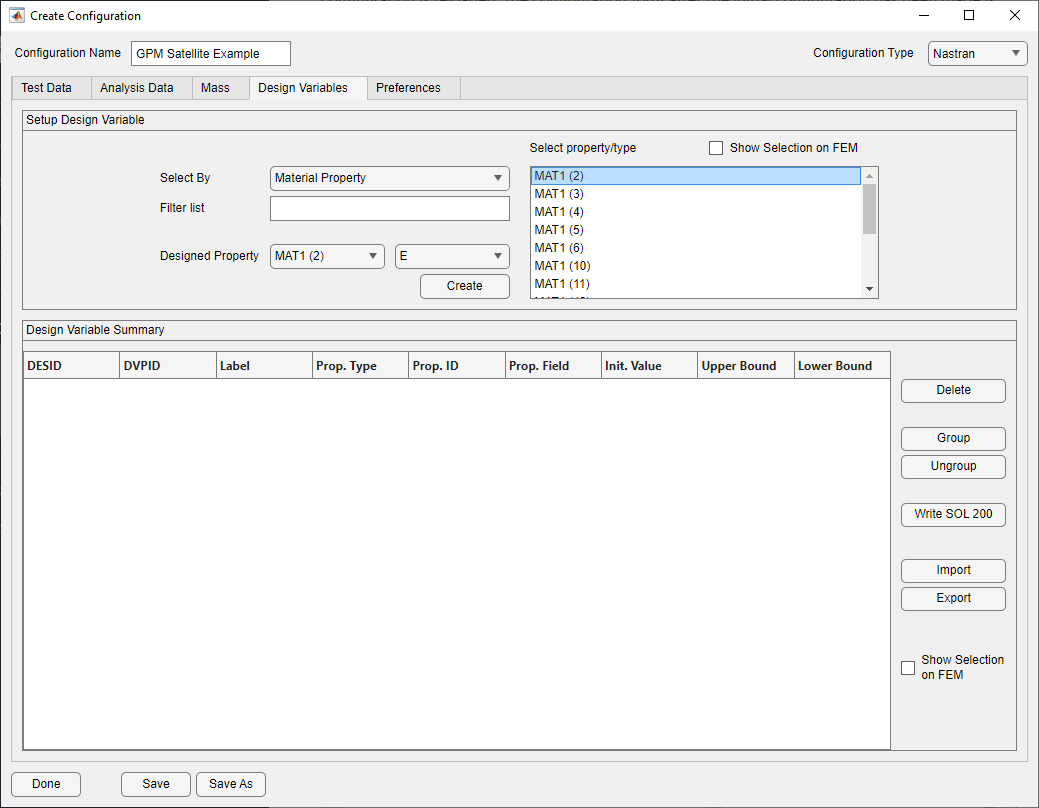Image resolution: width=1039 pixels, height=808 pixels.
Task: Click the Done button
Action: pyautogui.click(x=46, y=784)
